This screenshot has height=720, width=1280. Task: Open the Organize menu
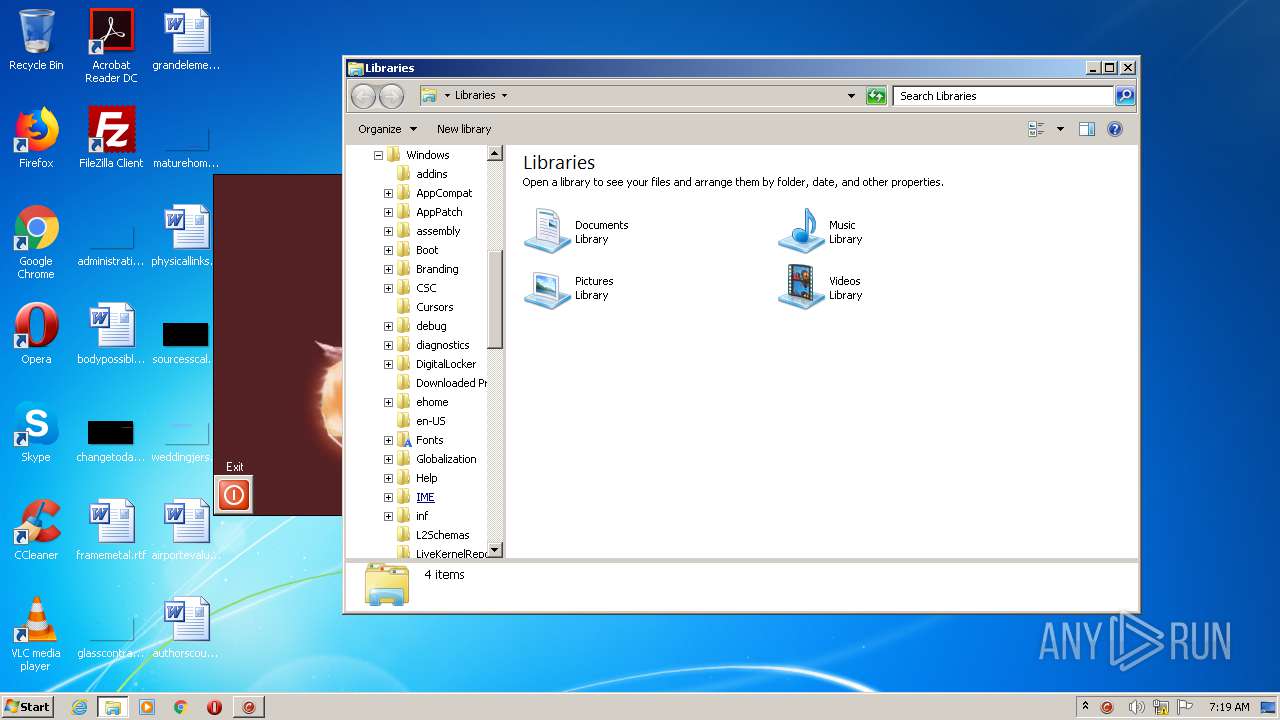pyautogui.click(x=387, y=129)
